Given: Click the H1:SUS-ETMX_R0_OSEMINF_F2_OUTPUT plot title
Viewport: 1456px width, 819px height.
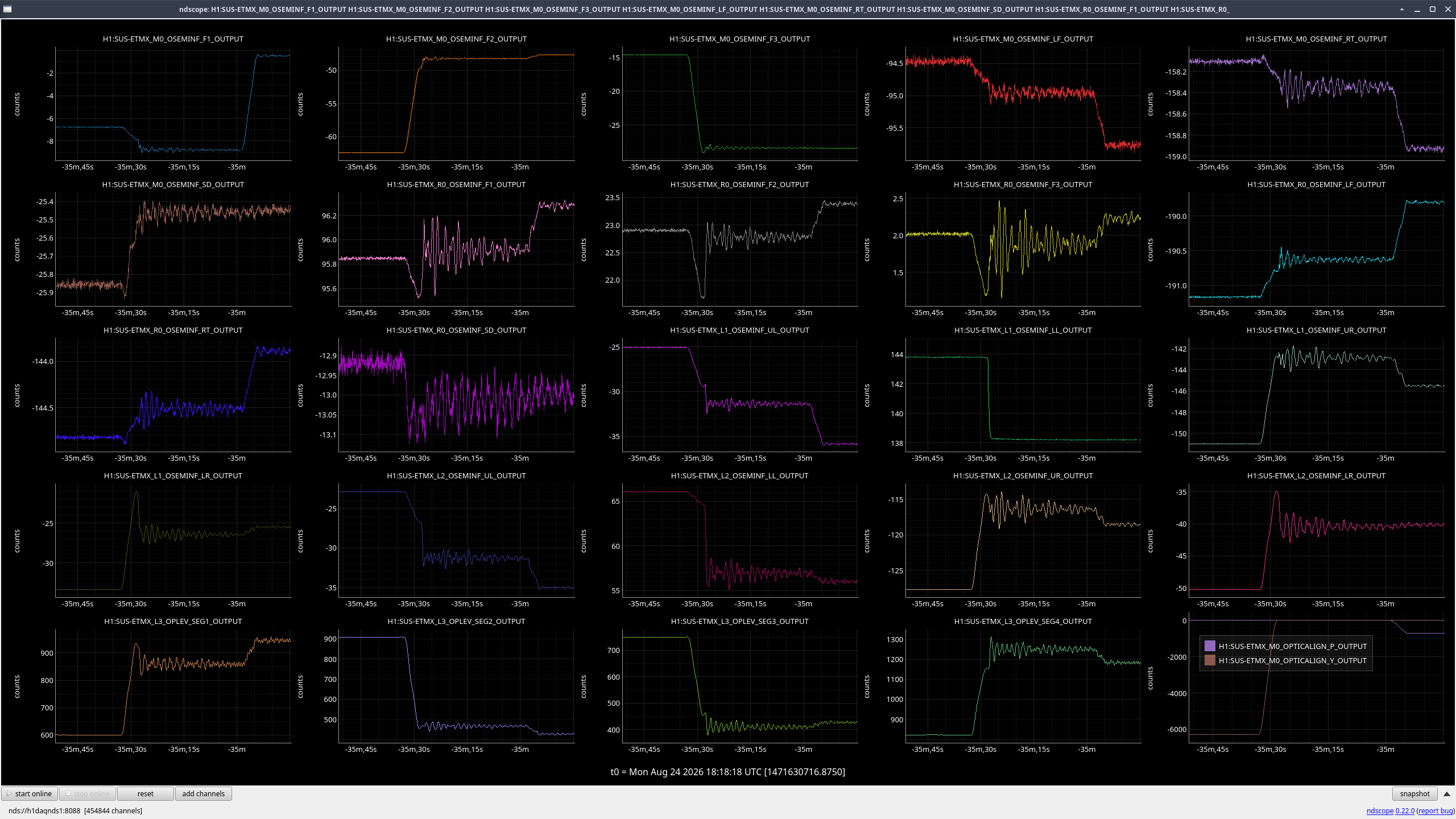Looking at the screenshot, I should coord(739,184).
